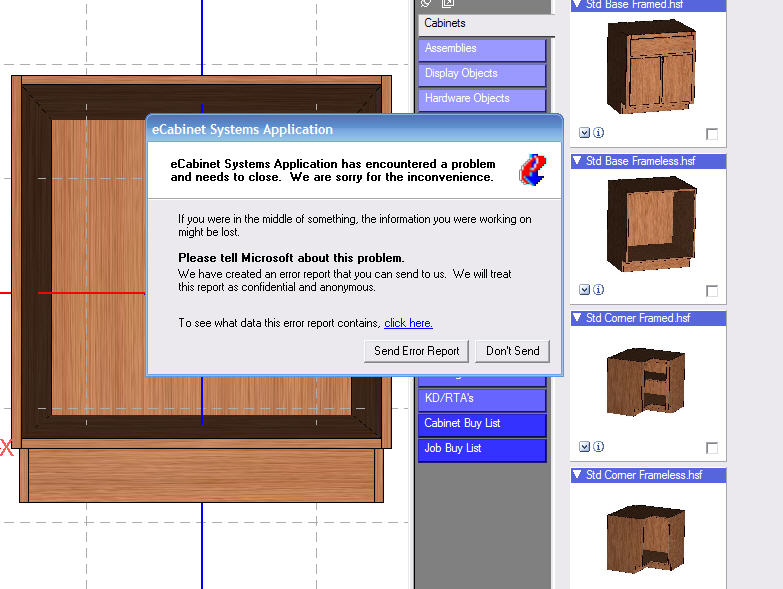Open dropdown arrow under Std Base Frameless

point(584,290)
